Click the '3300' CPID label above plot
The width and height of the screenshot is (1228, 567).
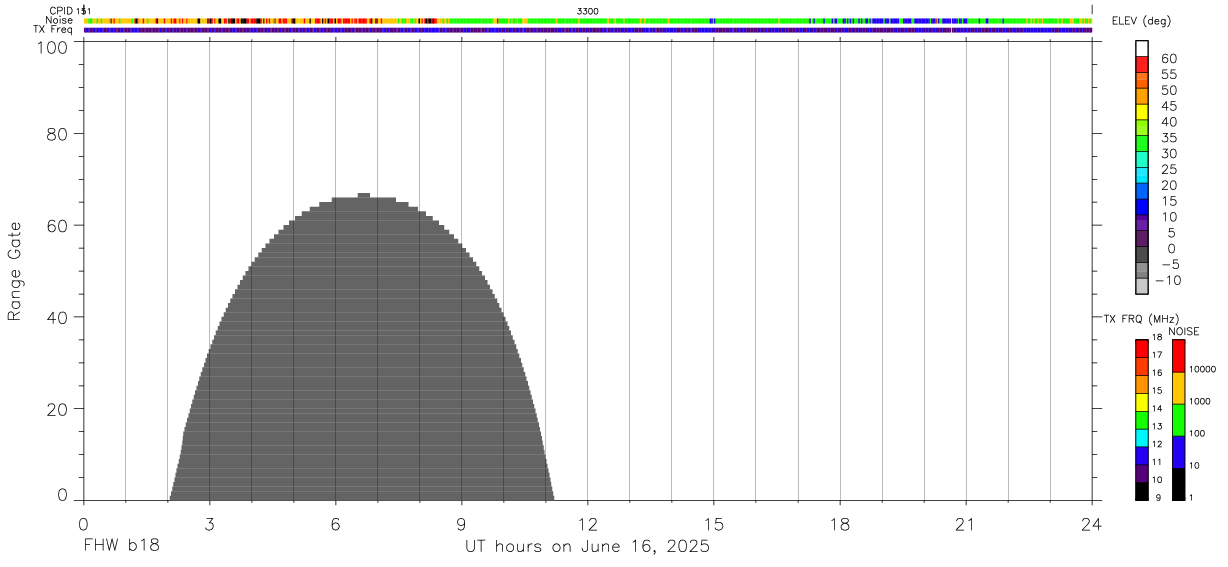[x=588, y=11]
